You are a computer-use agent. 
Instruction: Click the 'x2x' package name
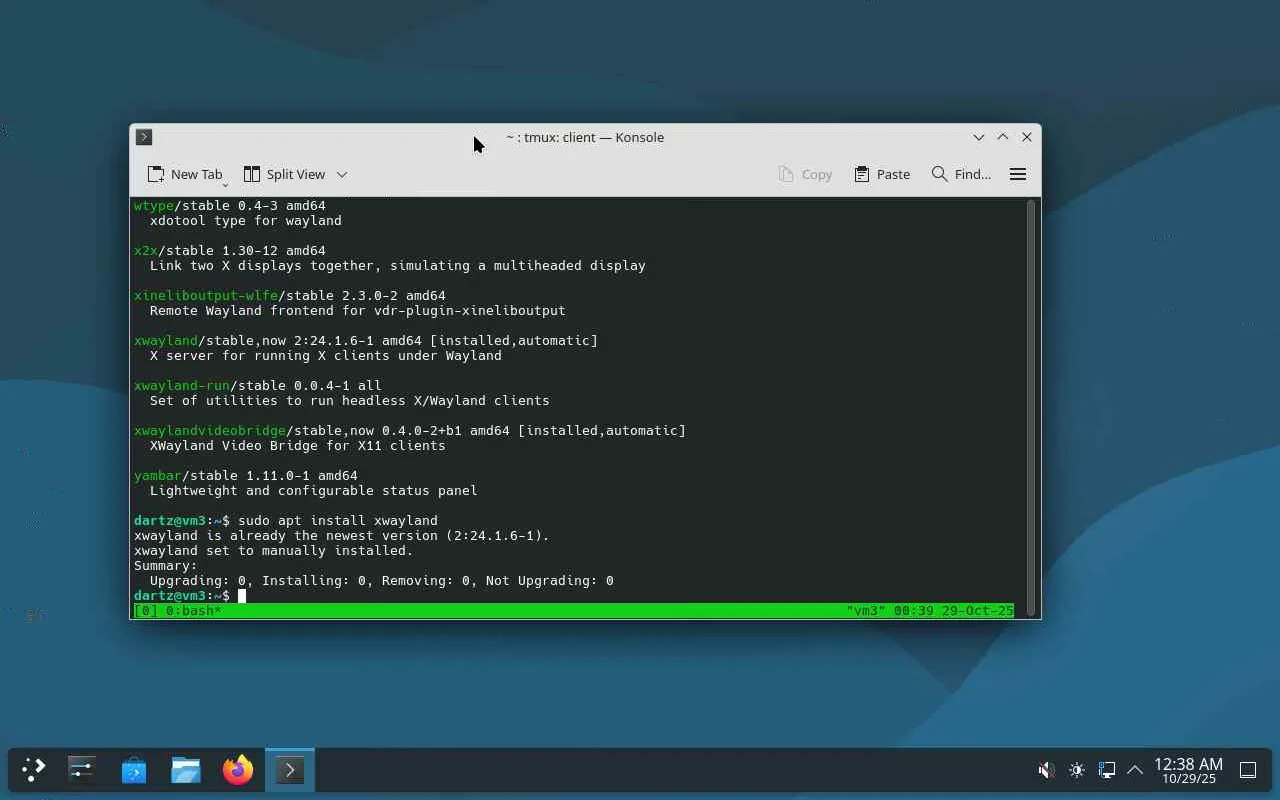point(146,251)
